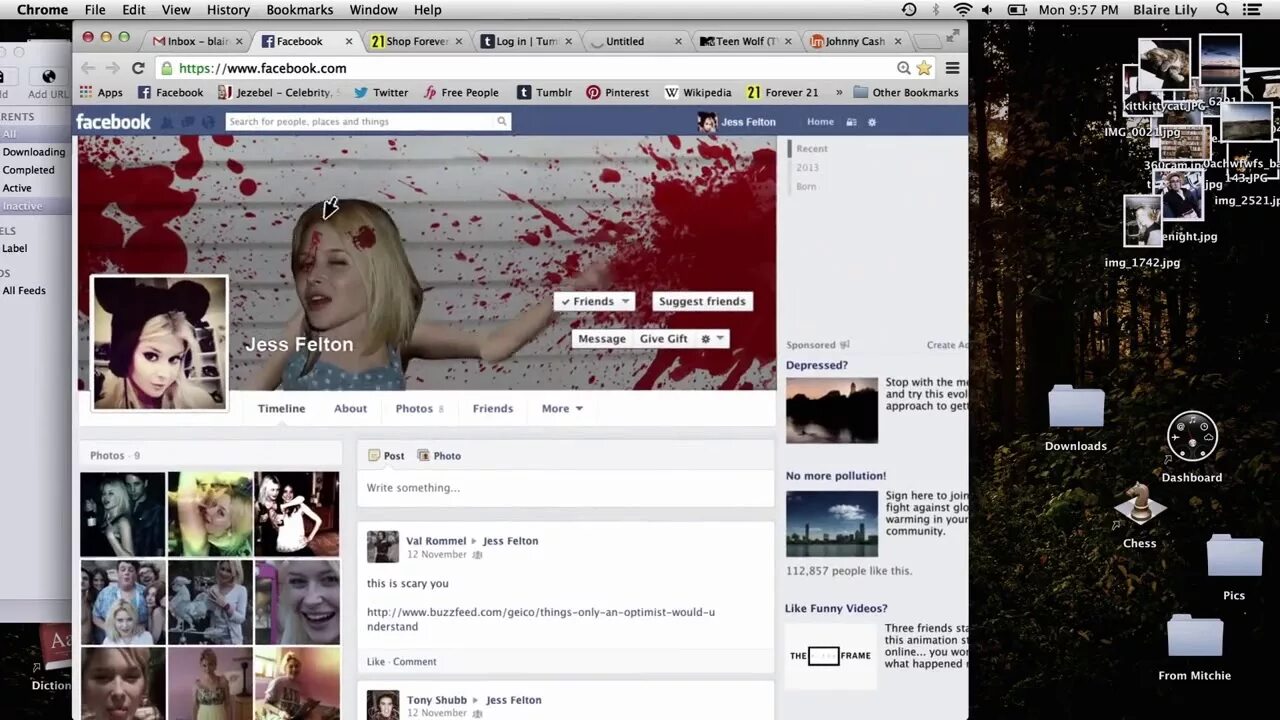
Task: Close the Untitled tab
Action: click(x=678, y=41)
